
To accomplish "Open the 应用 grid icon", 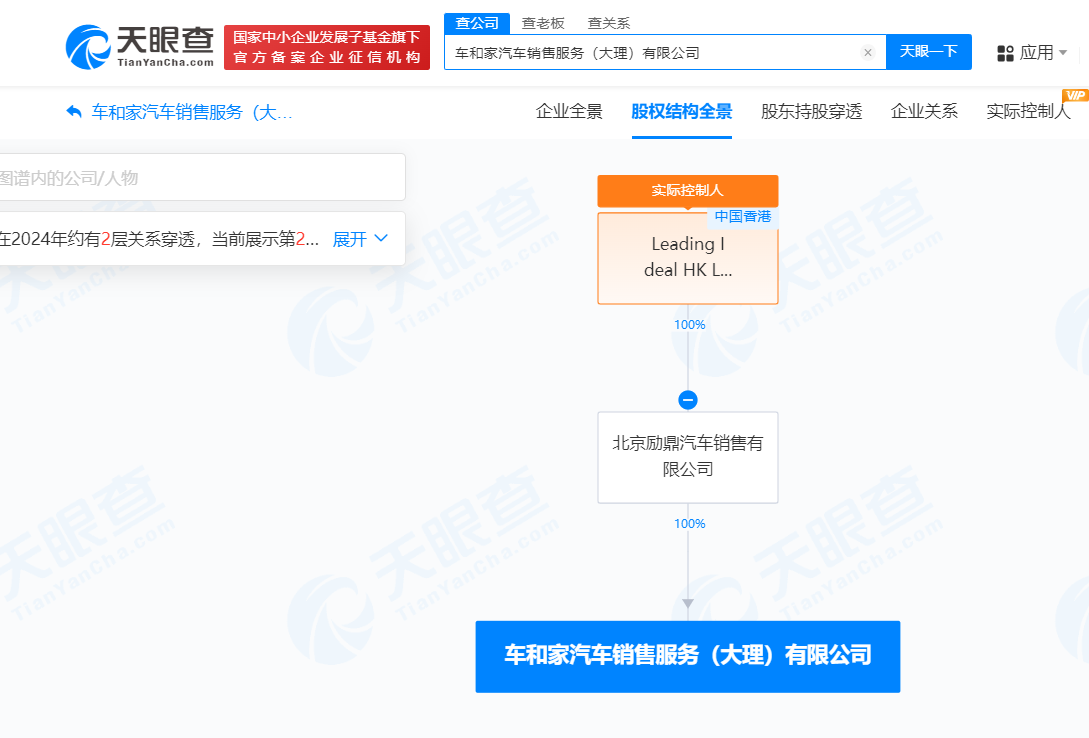I will 1005,53.
